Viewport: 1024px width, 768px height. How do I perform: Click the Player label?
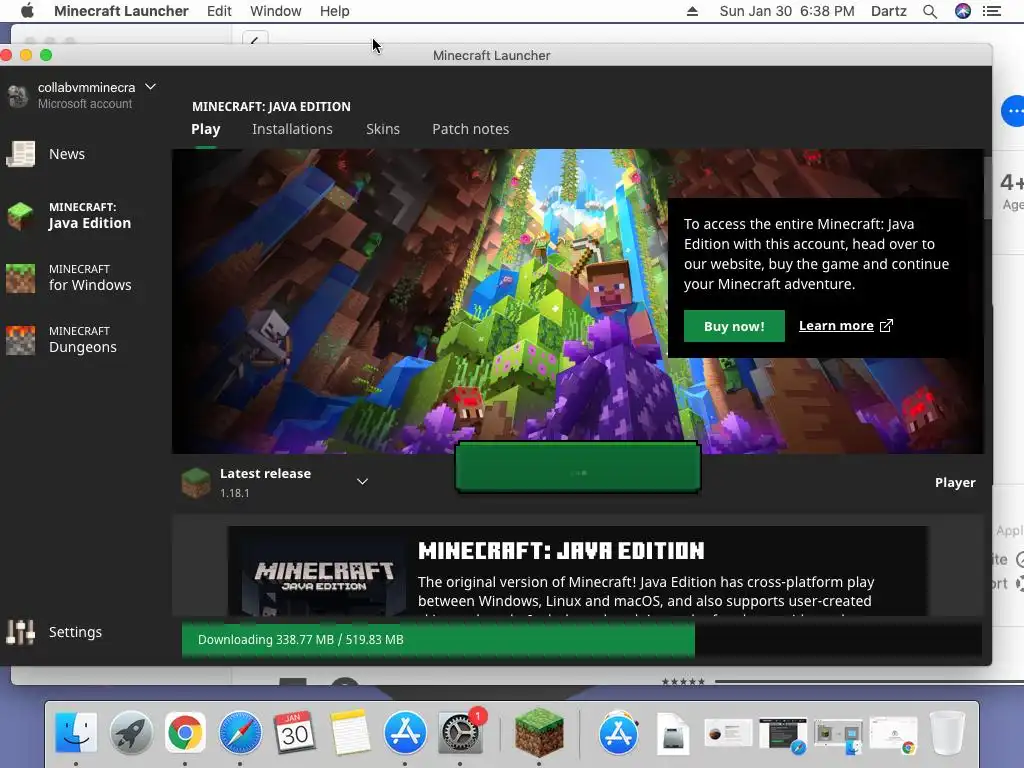pos(955,483)
